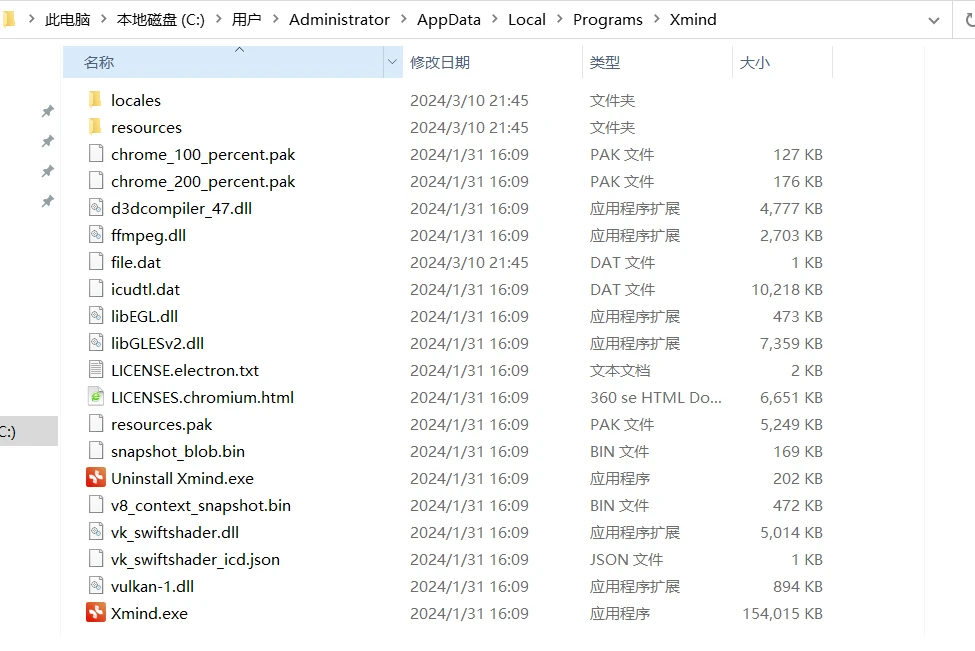Go to 此电脑 in the breadcrumb
The image size is (975, 651).
click(x=67, y=20)
